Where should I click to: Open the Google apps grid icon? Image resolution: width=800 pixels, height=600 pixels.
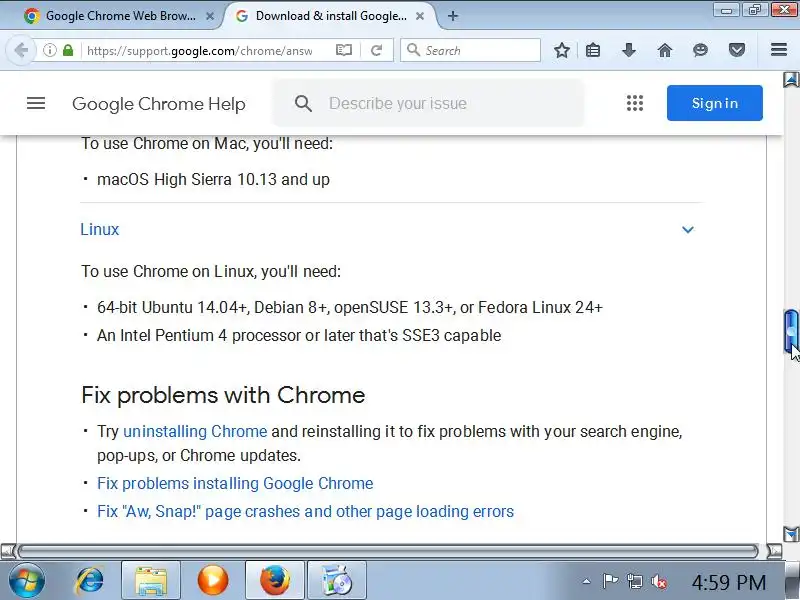point(635,103)
